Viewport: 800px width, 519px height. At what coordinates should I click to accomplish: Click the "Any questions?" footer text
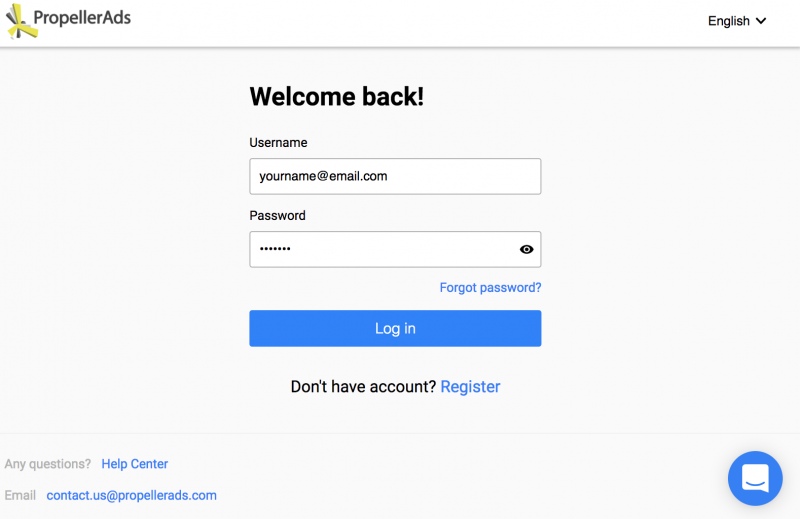click(47, 464)
